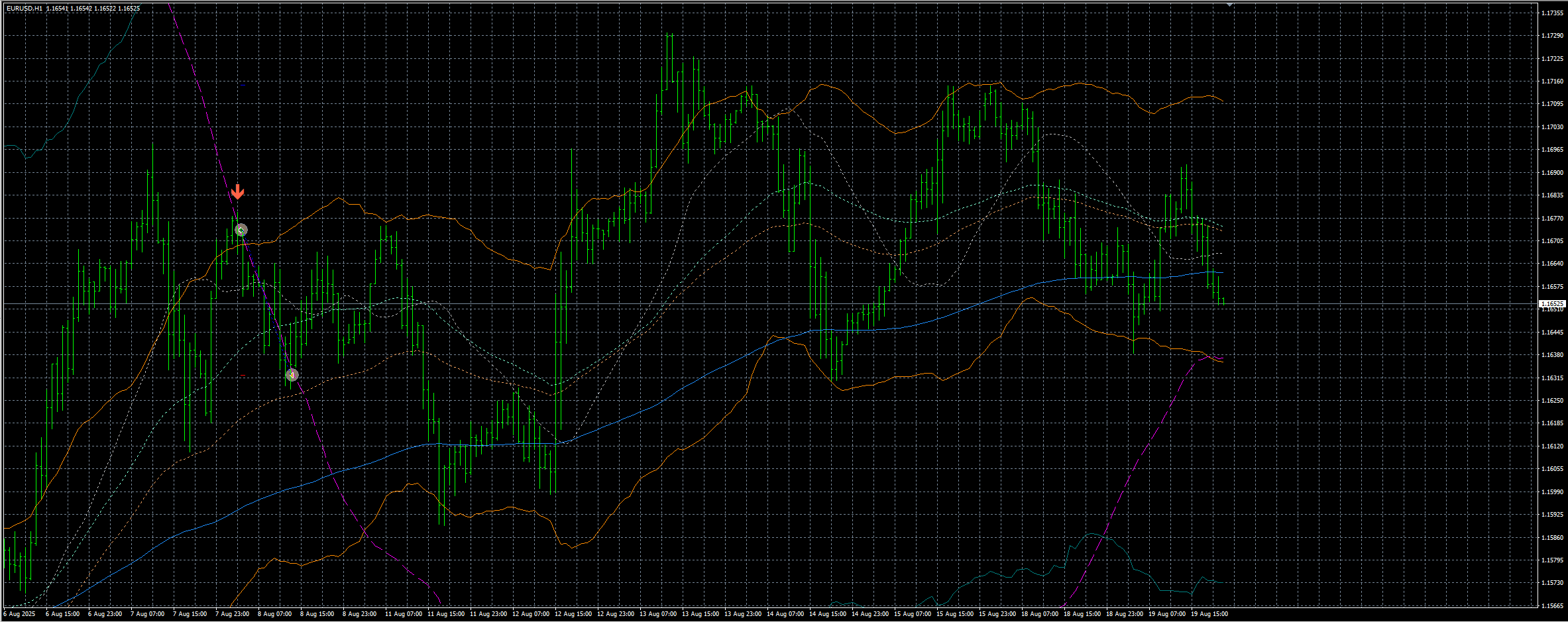Click the 1.16770 price scale label
The image size is (1568, 622).
[1552, 219]
